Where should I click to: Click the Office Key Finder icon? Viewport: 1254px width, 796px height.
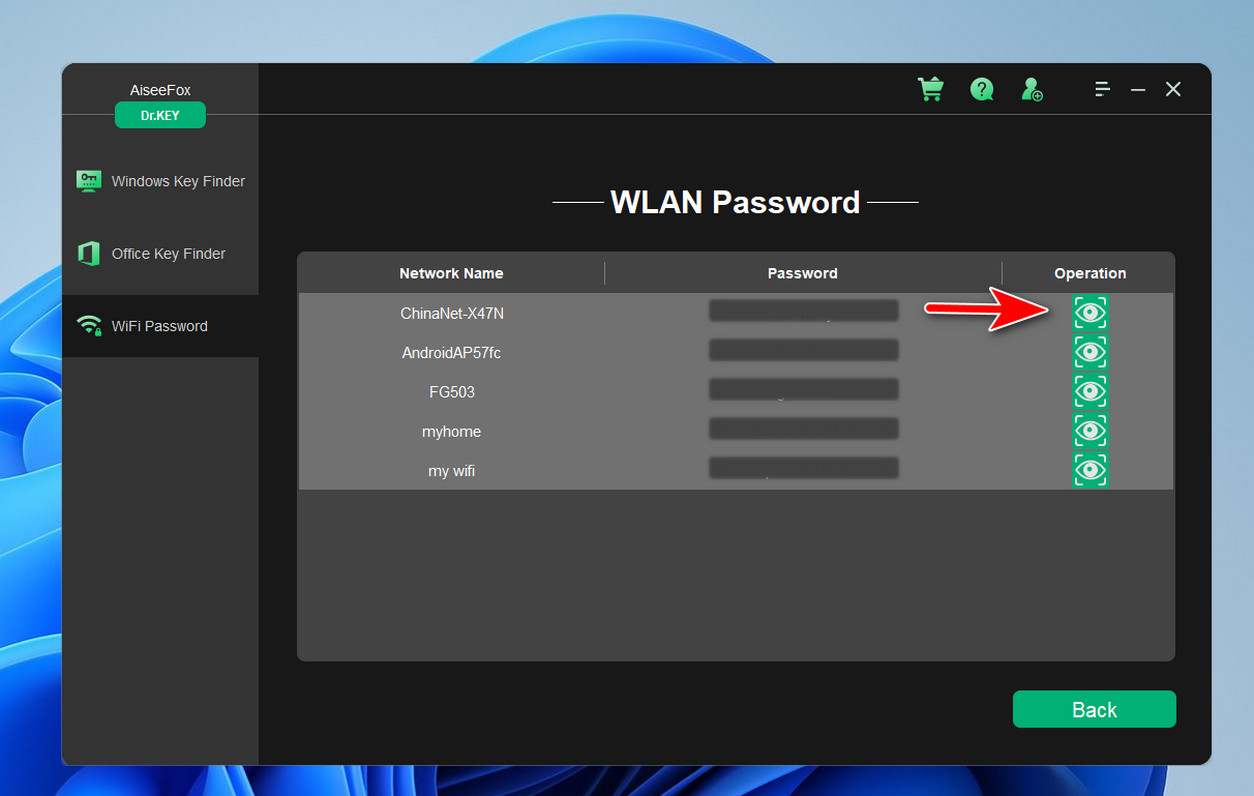89,254
